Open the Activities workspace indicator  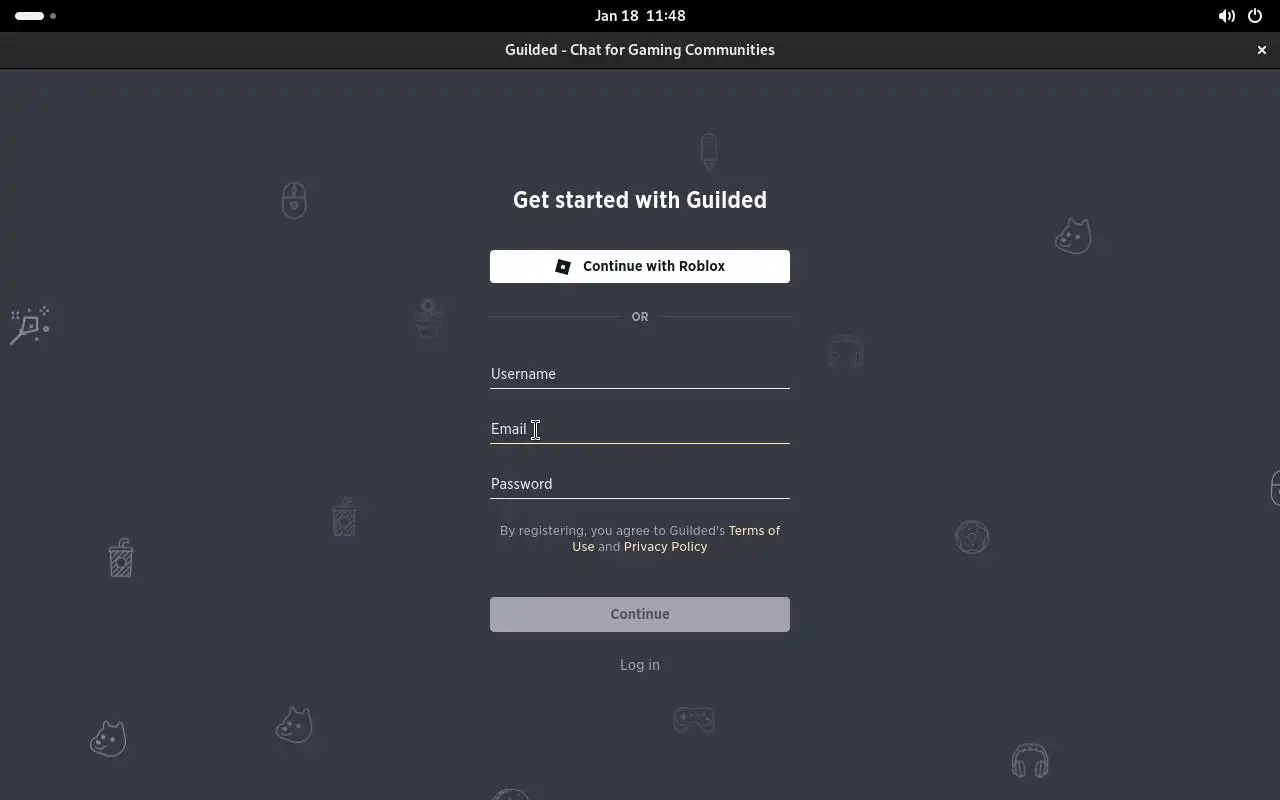pos(36,16)
